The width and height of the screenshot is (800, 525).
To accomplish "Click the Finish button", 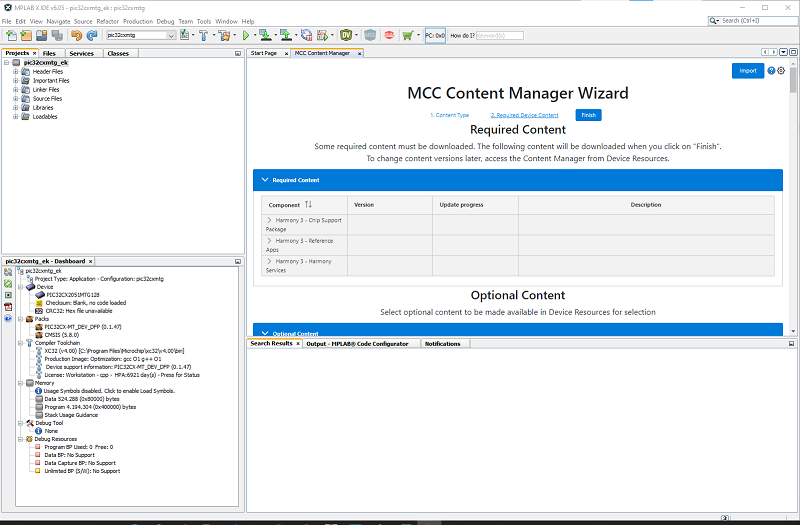I will pos(588,115).
